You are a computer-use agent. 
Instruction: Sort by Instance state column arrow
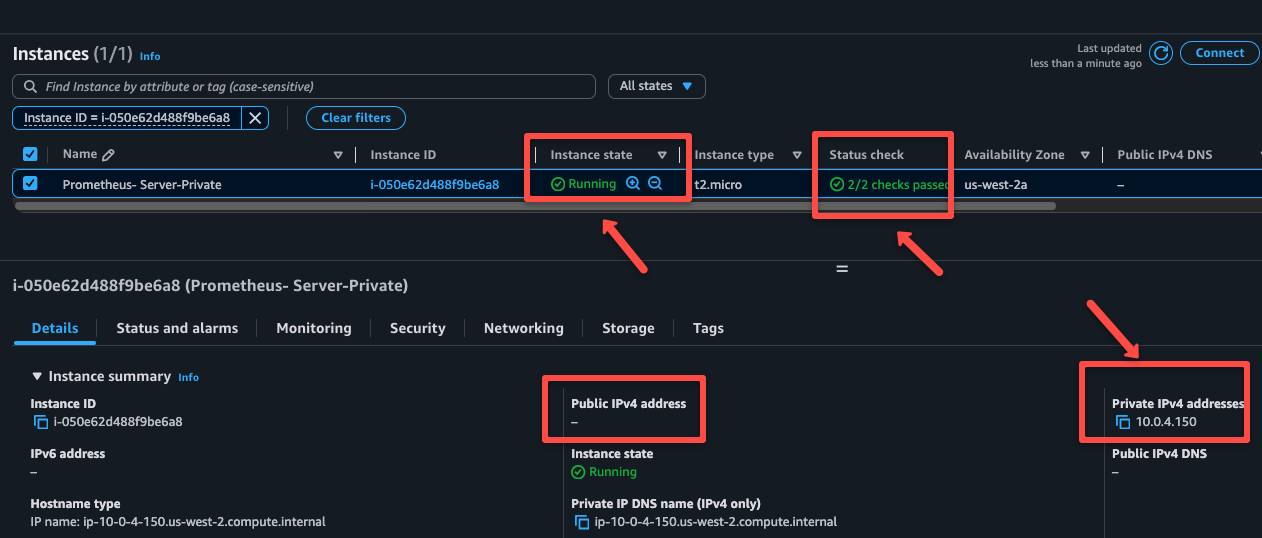(662, 155)
